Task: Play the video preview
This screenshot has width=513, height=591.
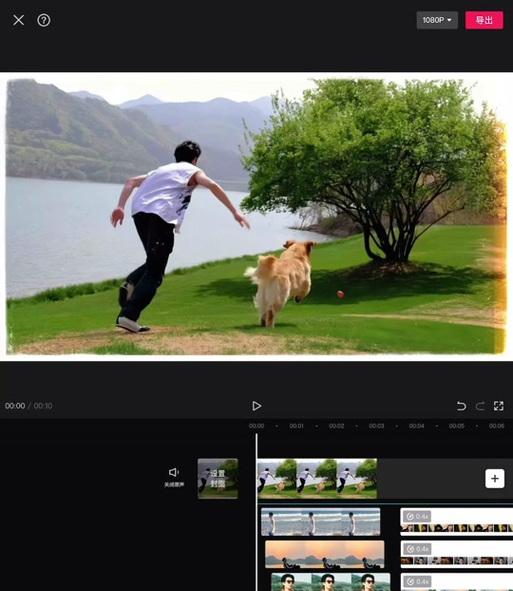Action: point(257,406)
